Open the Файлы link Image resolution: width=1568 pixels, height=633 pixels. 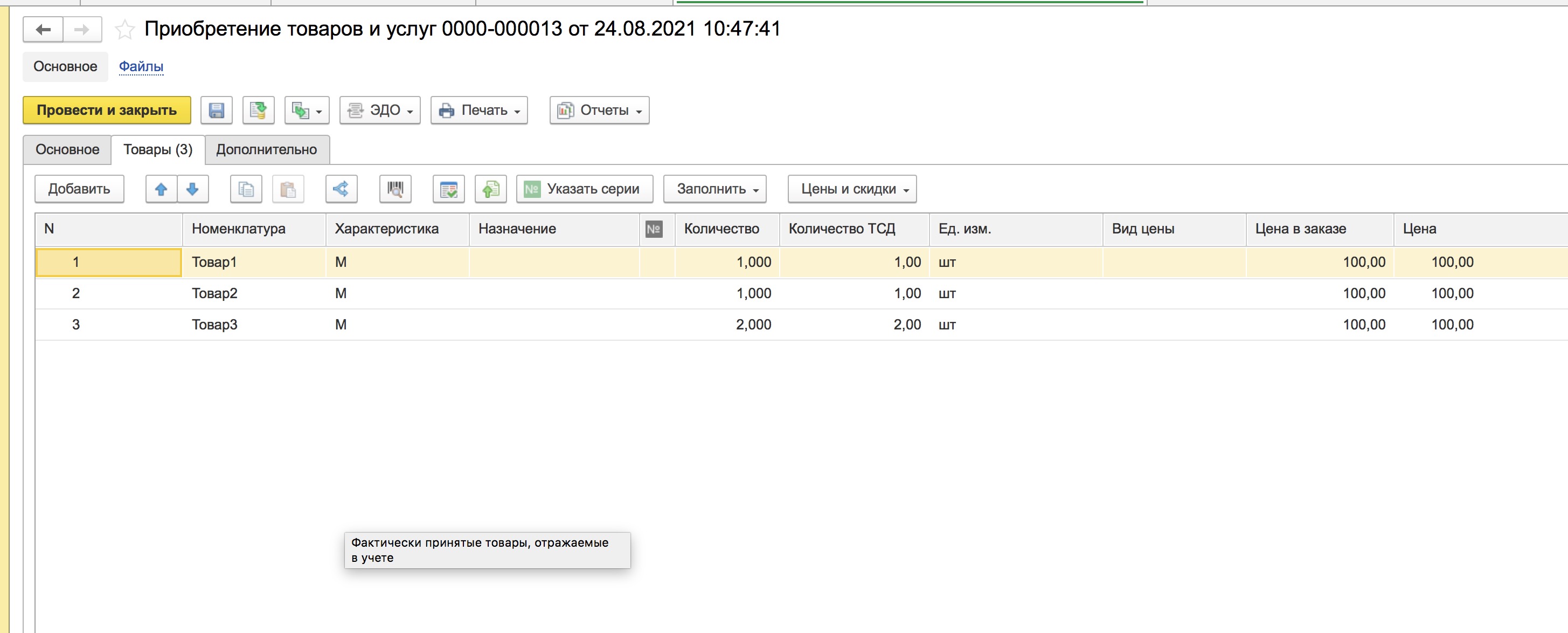[x=141, y=66]
